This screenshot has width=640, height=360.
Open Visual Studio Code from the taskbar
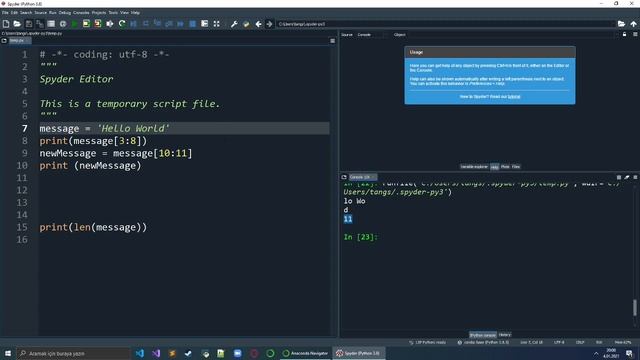140,353
